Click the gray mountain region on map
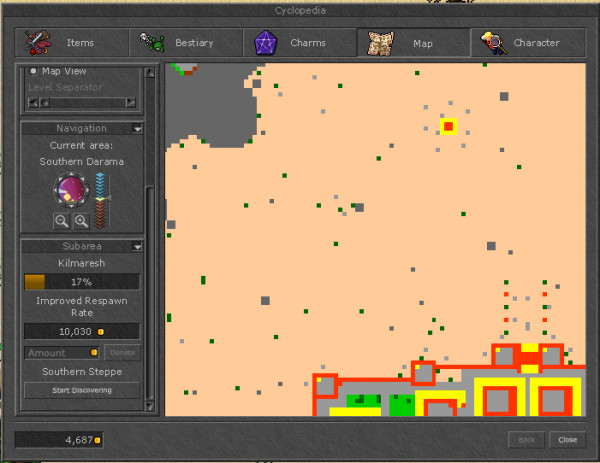Viewport: 600px width, 463px height. click(209, 109)
